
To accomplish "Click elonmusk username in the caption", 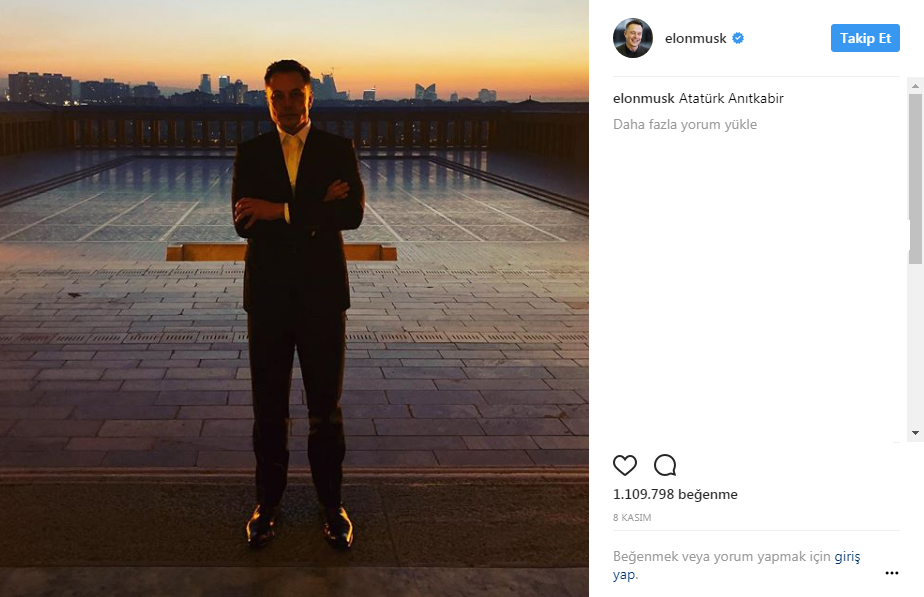I will click(x=643, y=99).
